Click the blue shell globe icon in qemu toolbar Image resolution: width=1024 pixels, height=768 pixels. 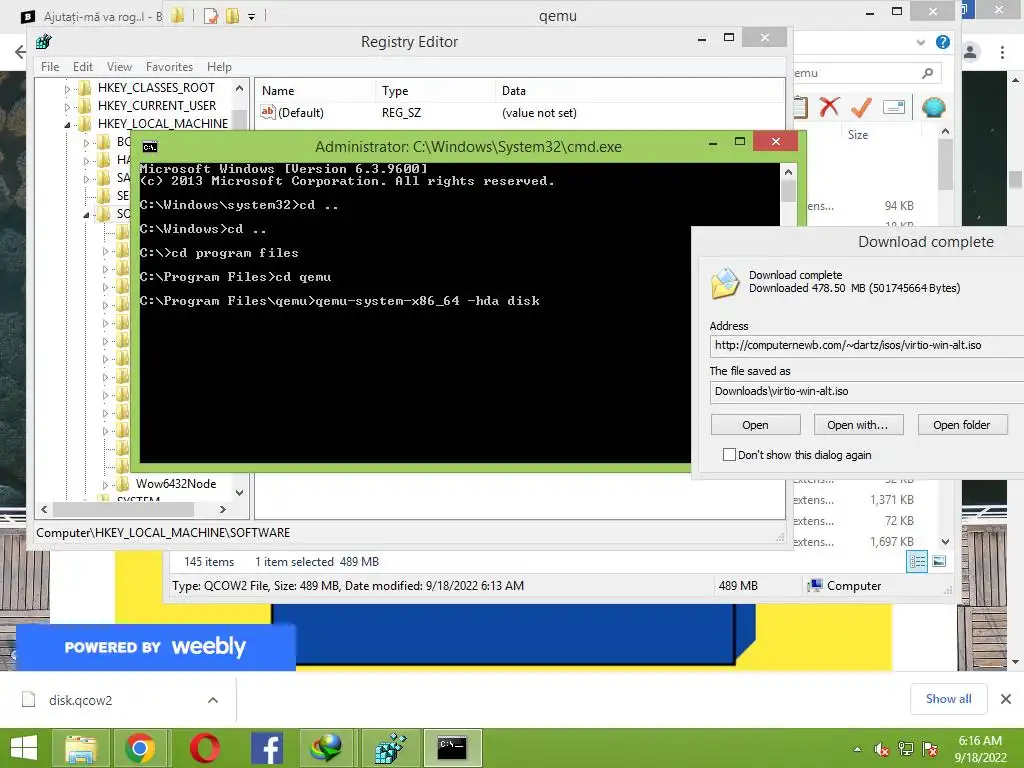[933, 107]
